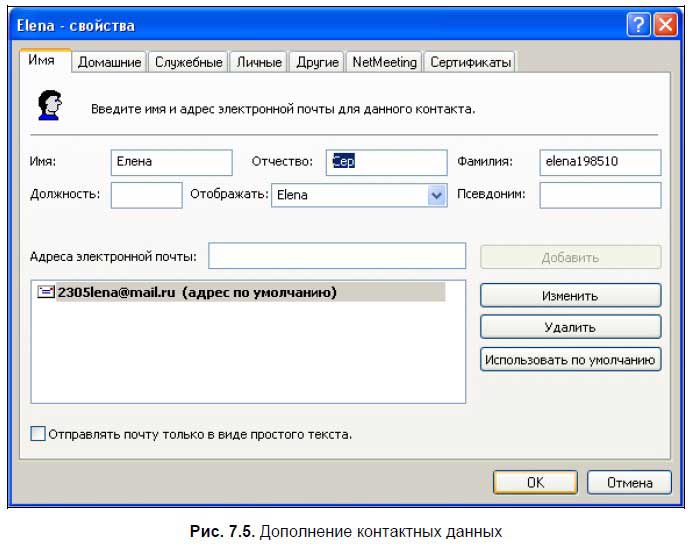Focus the Адреса электронной почты field

coord(336,257)
